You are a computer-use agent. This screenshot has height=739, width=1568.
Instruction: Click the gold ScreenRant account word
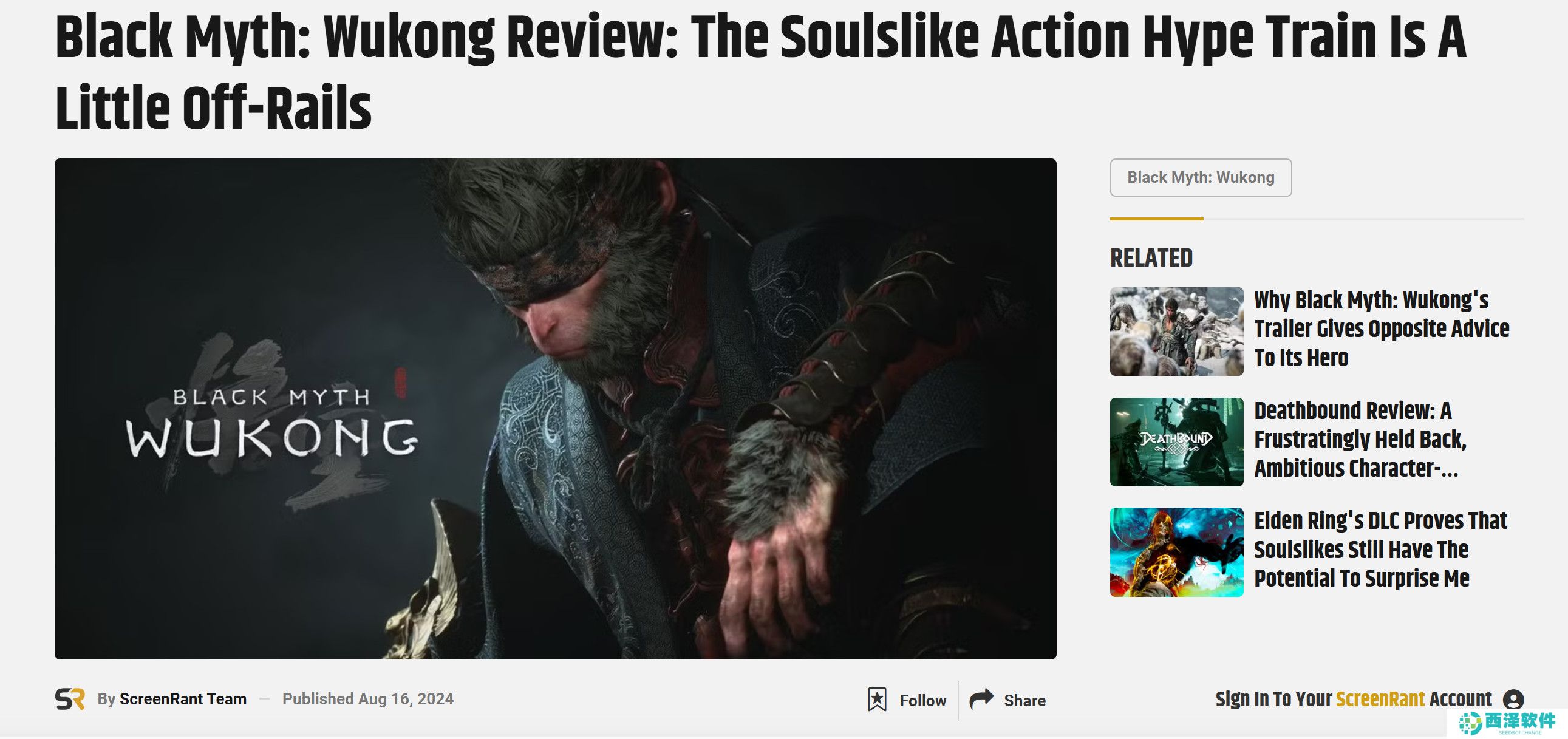point(1380,699)
